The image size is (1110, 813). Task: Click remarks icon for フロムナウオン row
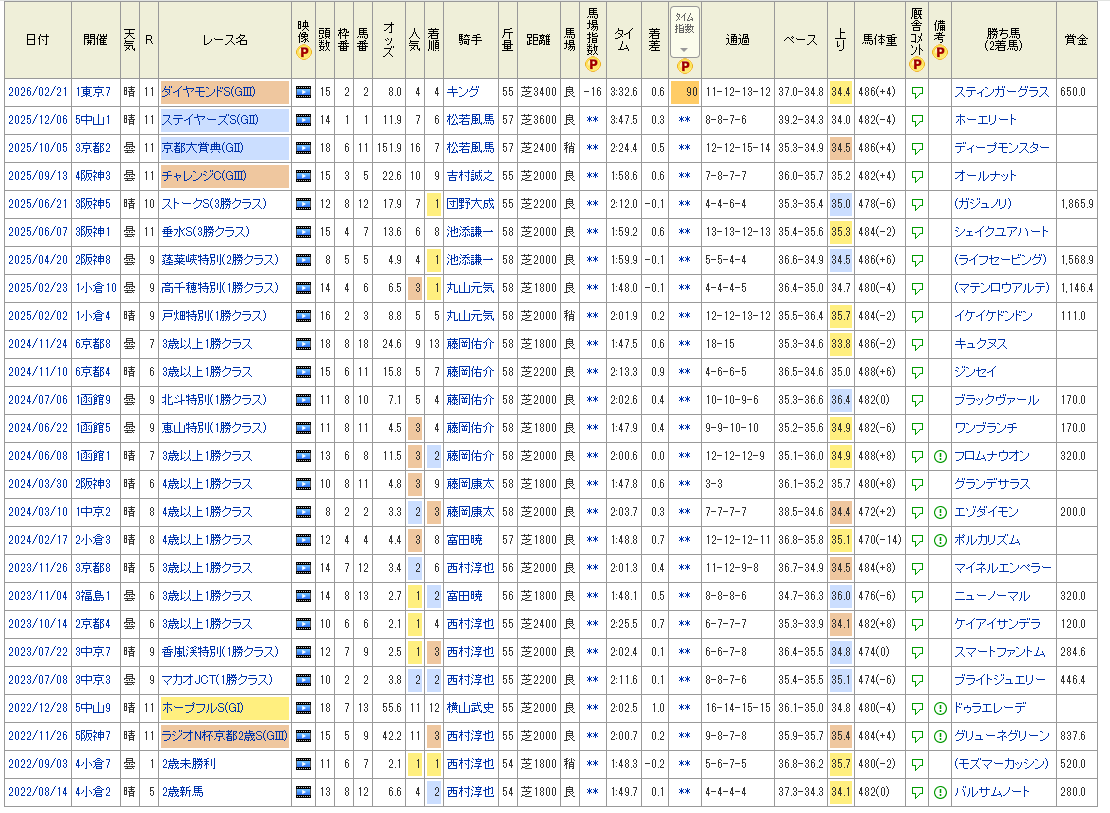click(x=939, y=457)
